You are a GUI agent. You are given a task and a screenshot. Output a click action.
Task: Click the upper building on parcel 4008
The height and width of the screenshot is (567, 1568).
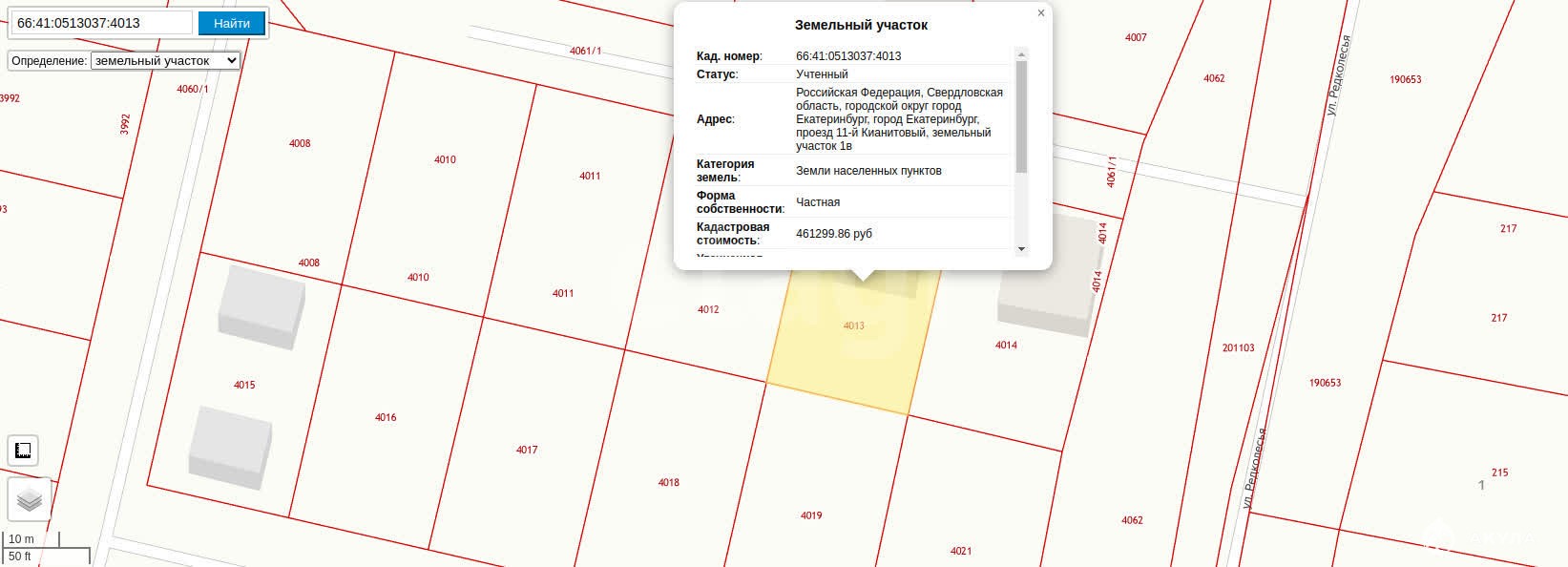(261, 306)
